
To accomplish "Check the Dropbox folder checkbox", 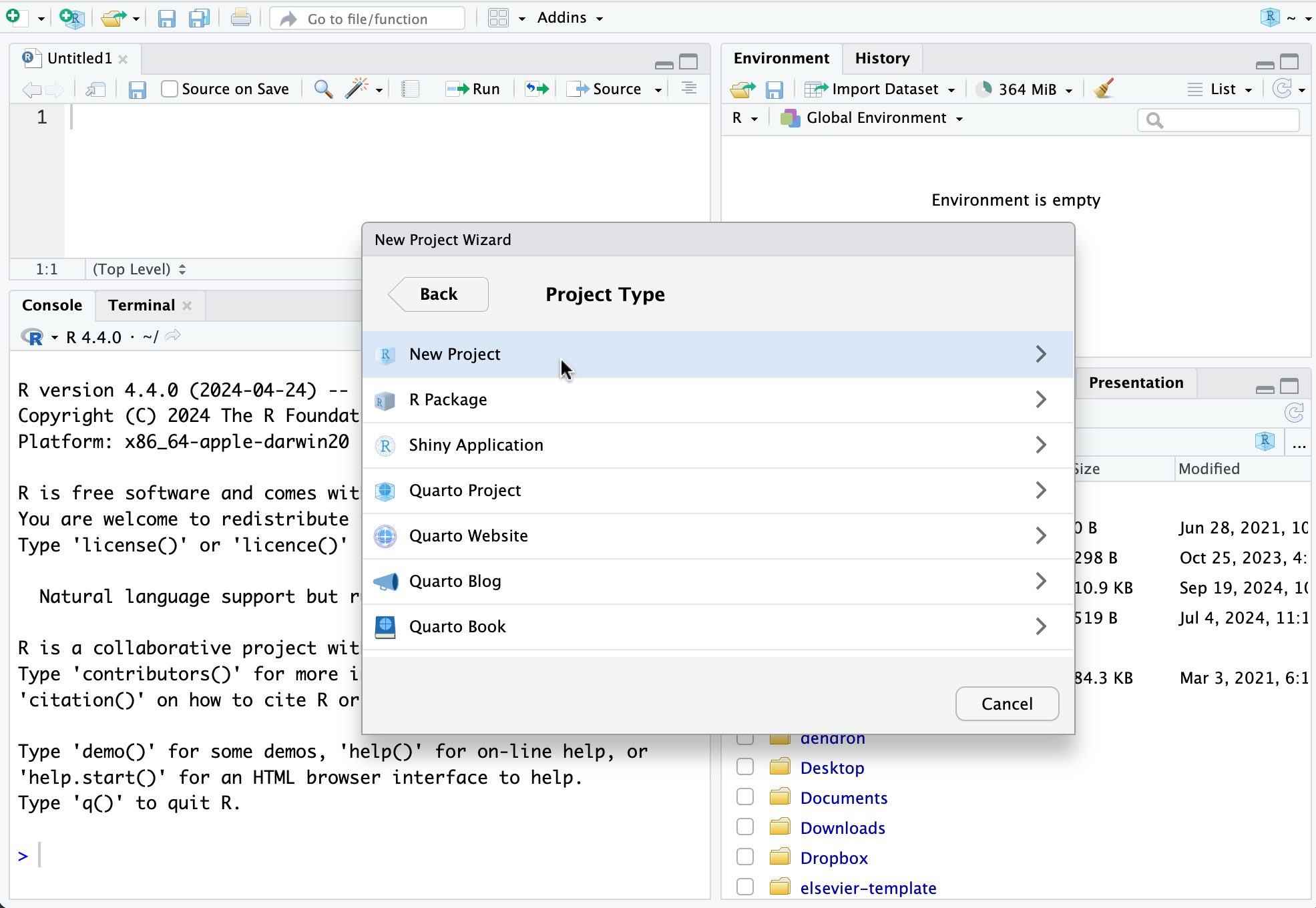I will 745,857.
